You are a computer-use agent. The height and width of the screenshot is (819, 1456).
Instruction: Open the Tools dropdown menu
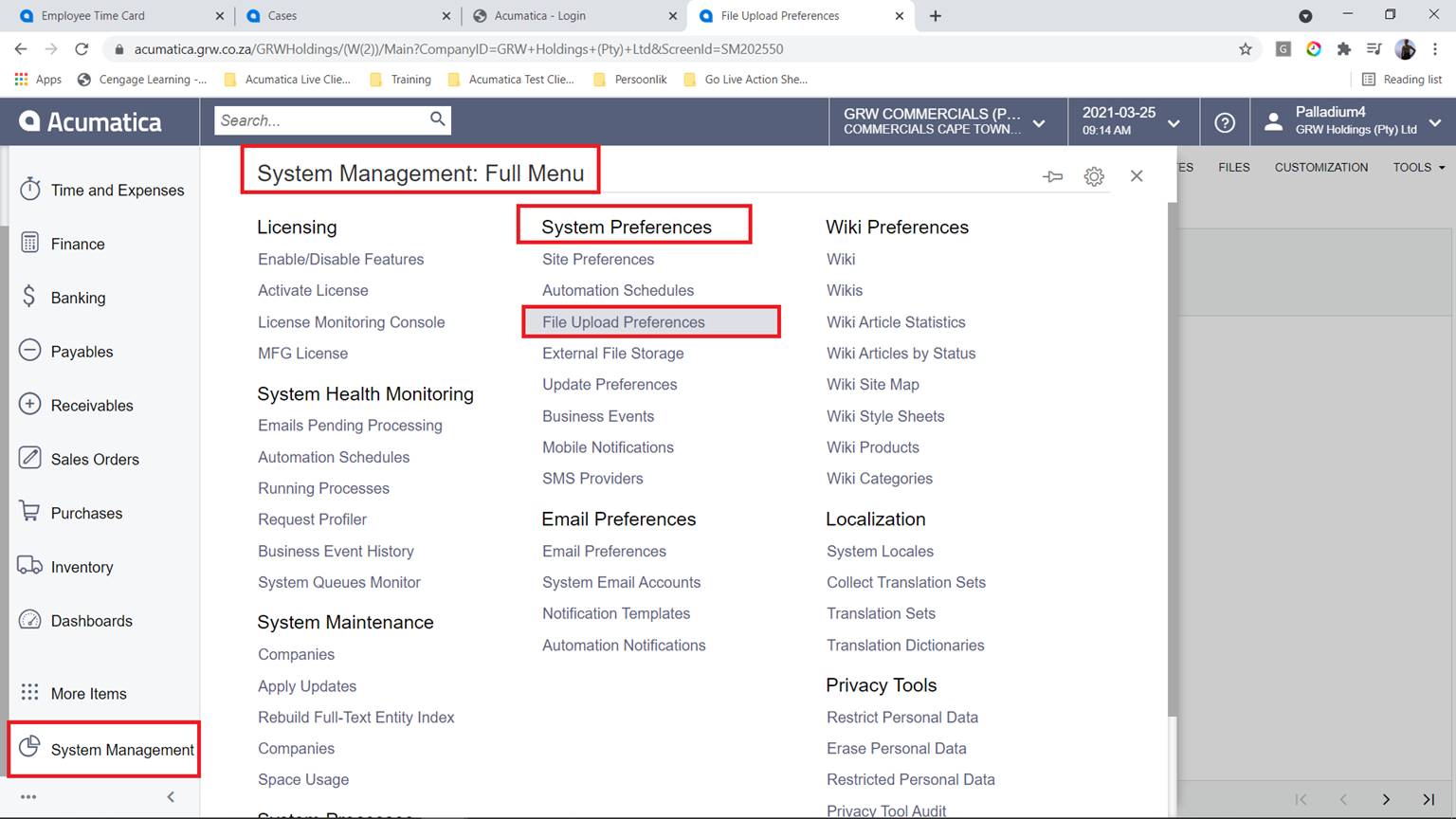click(1418, 168)
